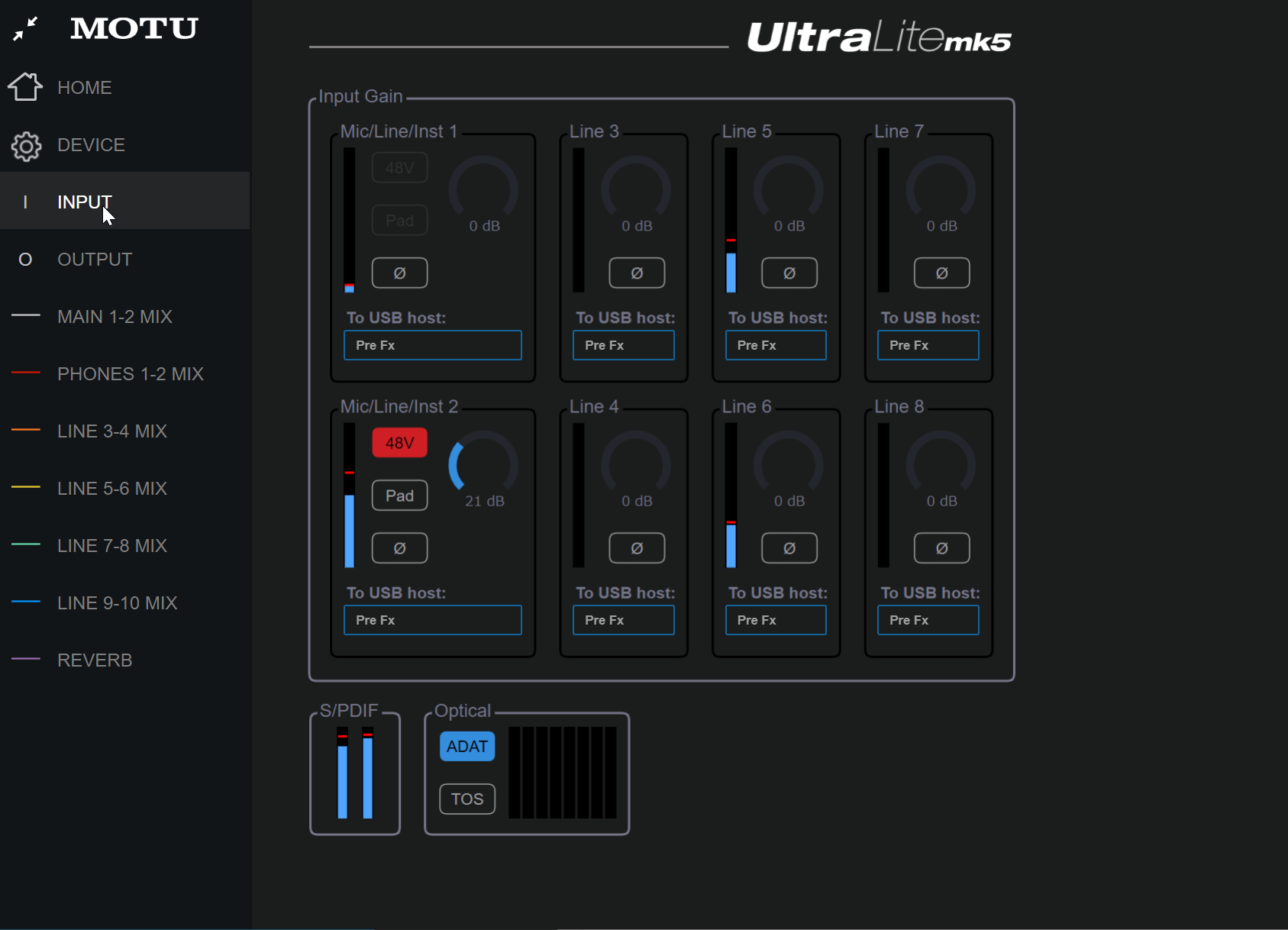Toggle the phase invert button for Line 3
This screenshot has width=1288, height=930.
click(x=637, y=273)
